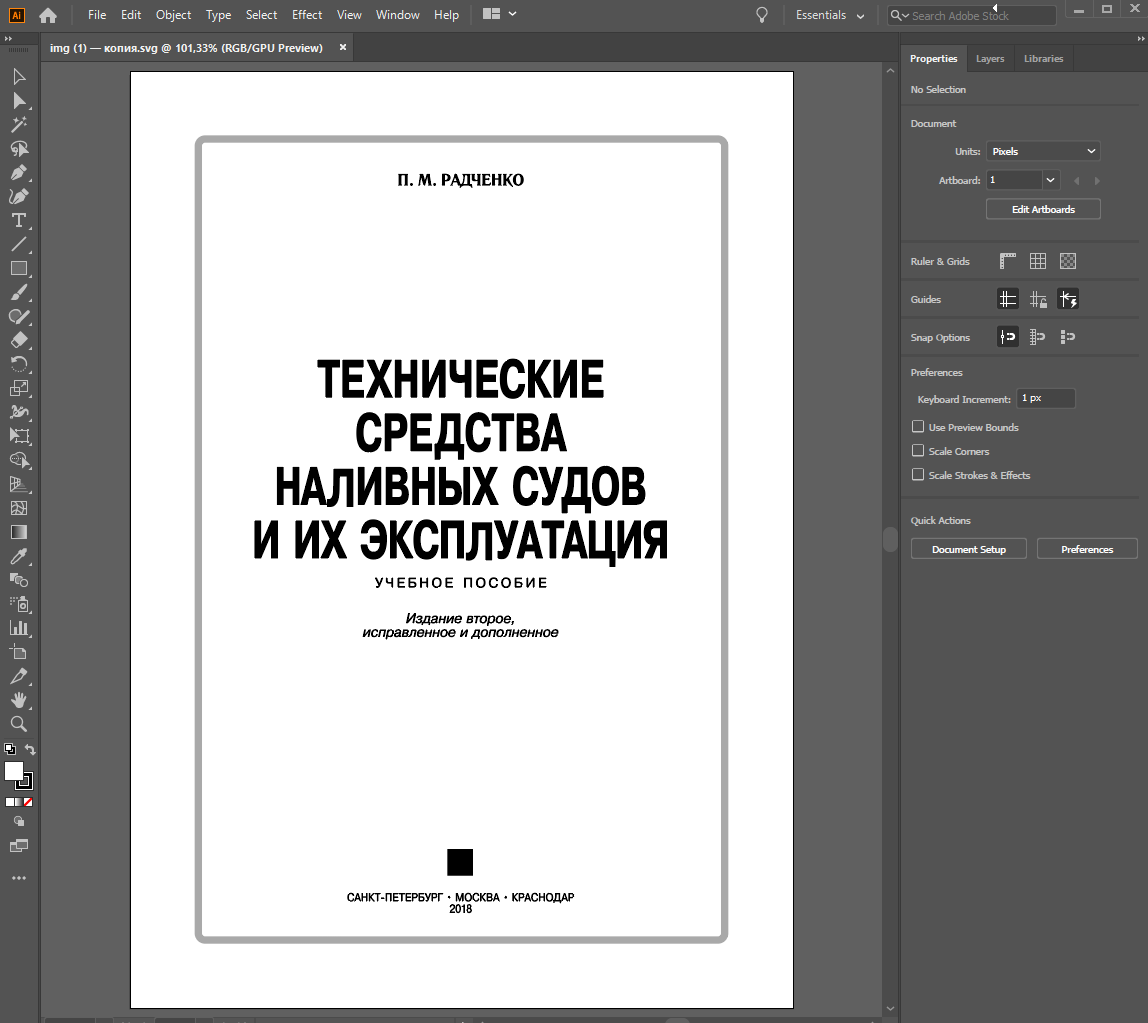Switch to the Layers tab
Image resolution: width=1148 pixels, height=1023 pixels.
coord(990,59)
